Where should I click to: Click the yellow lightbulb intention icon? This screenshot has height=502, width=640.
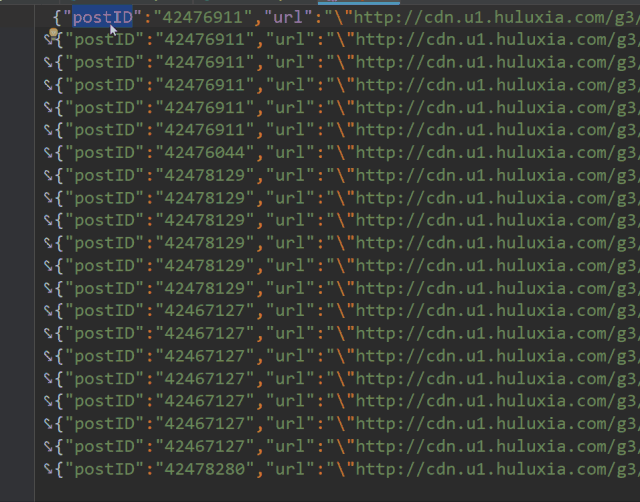click(53, 33)
